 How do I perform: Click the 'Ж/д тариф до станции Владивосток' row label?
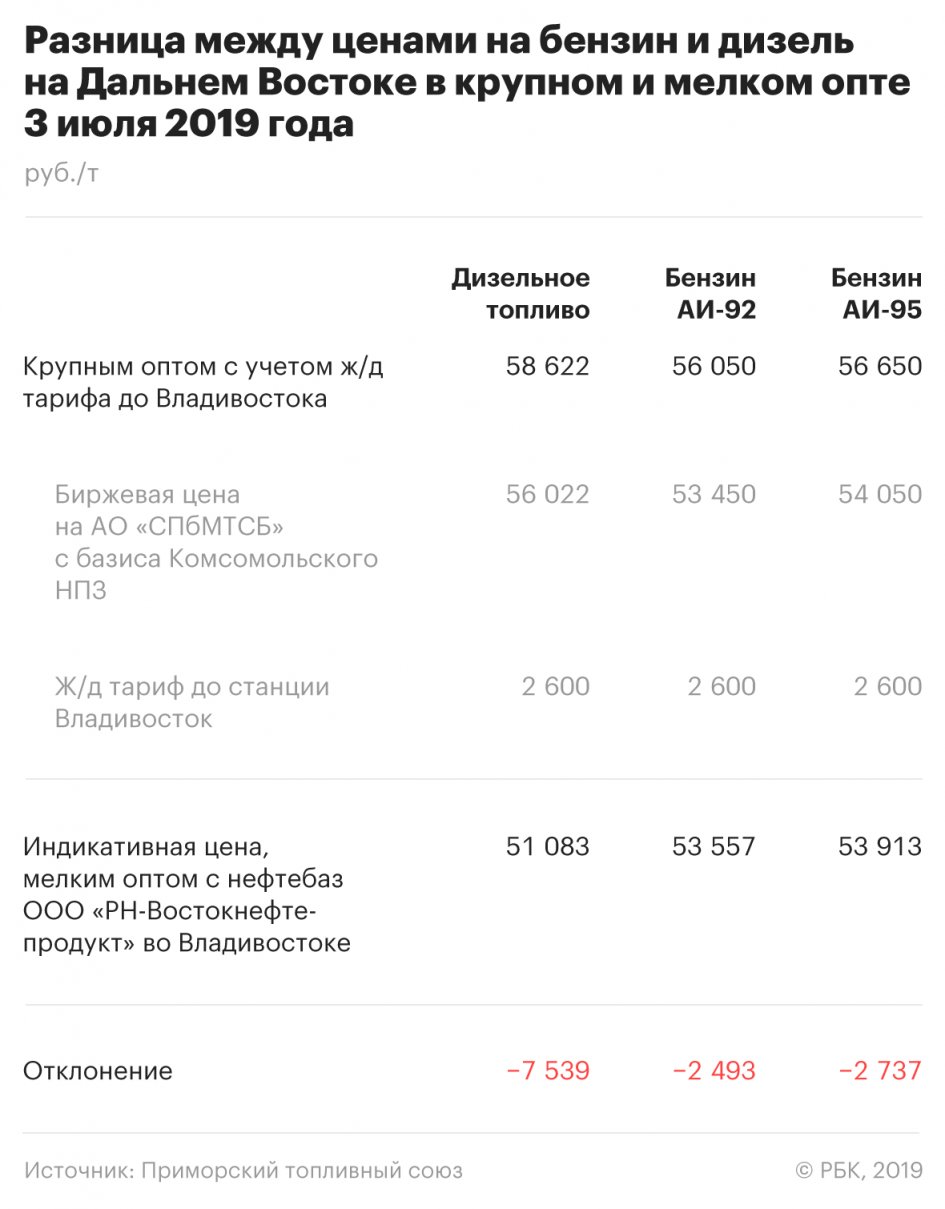[x=192, y=702]
